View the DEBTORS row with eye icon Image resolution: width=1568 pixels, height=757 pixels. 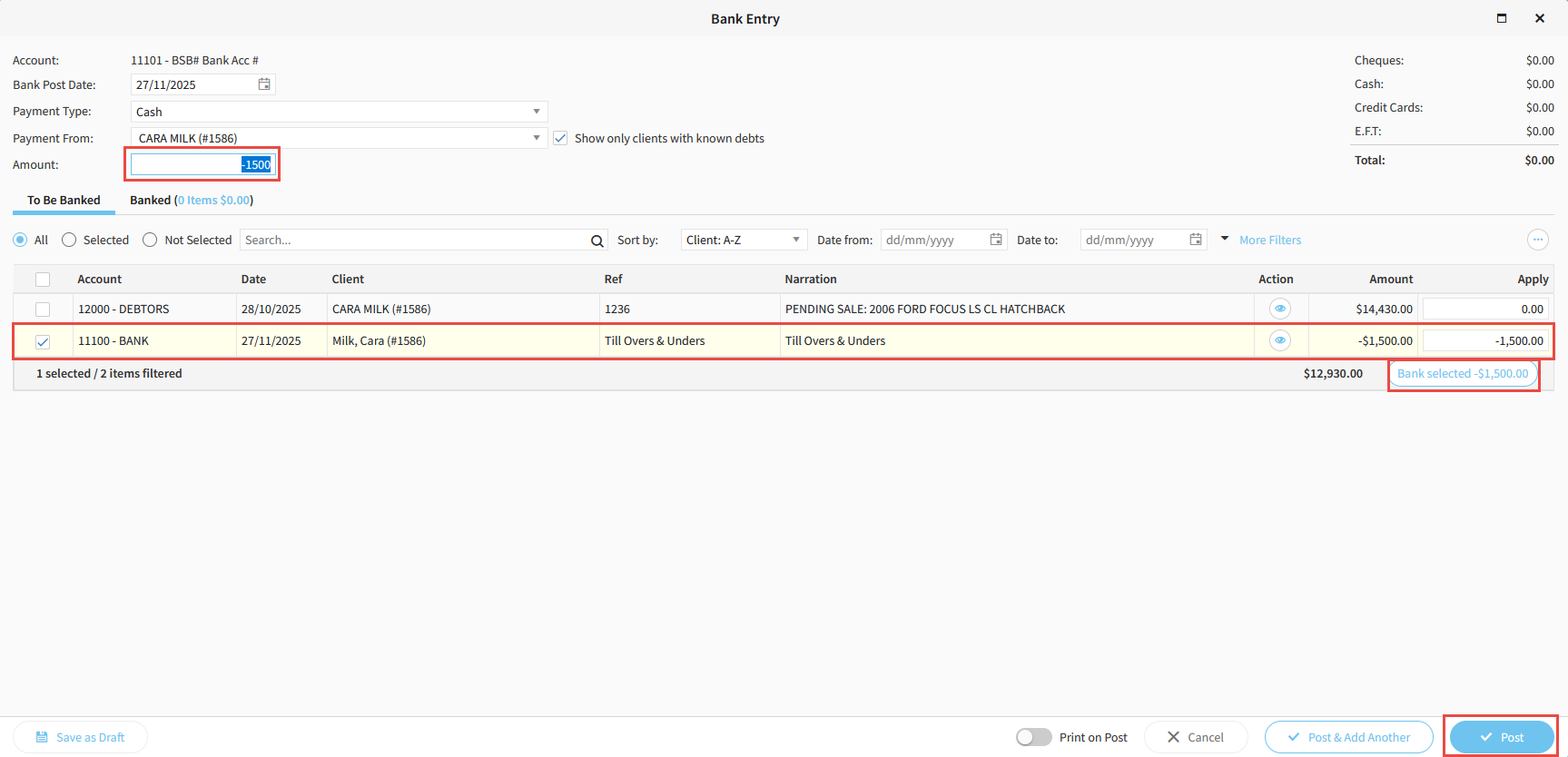(x=1279, y=309)
